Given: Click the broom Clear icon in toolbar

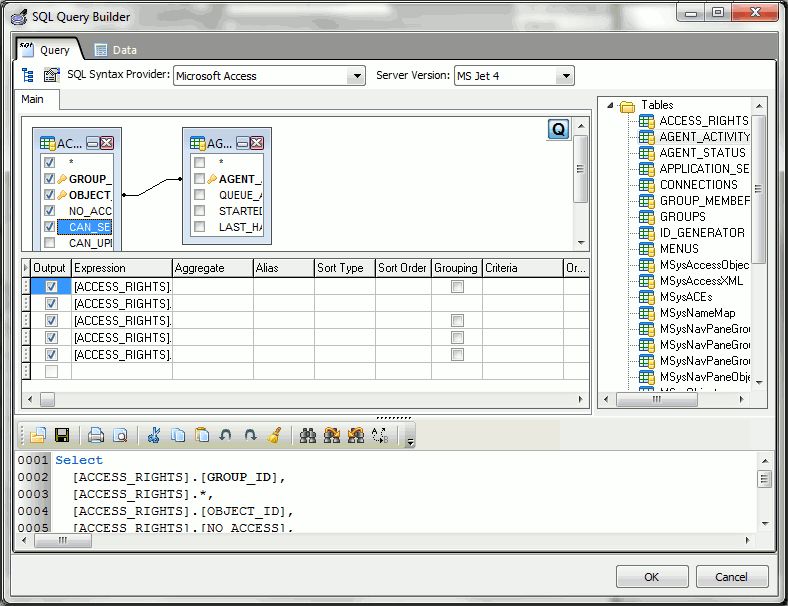Looking at the screenshot, I should point(275,435).
